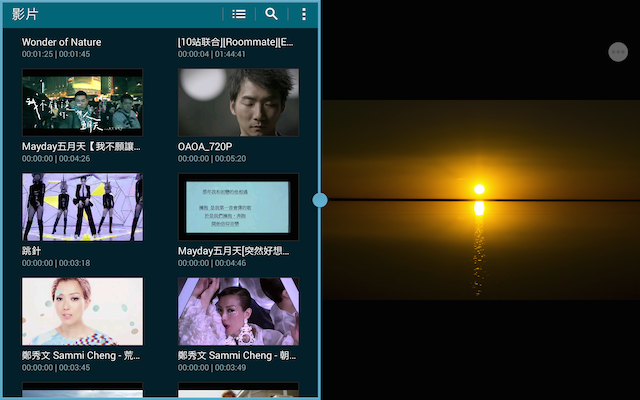Click the 00:00:00 | 00:03:45 duration text
The width and height of the screenshot is (640, 400).
tap(56, 368)
